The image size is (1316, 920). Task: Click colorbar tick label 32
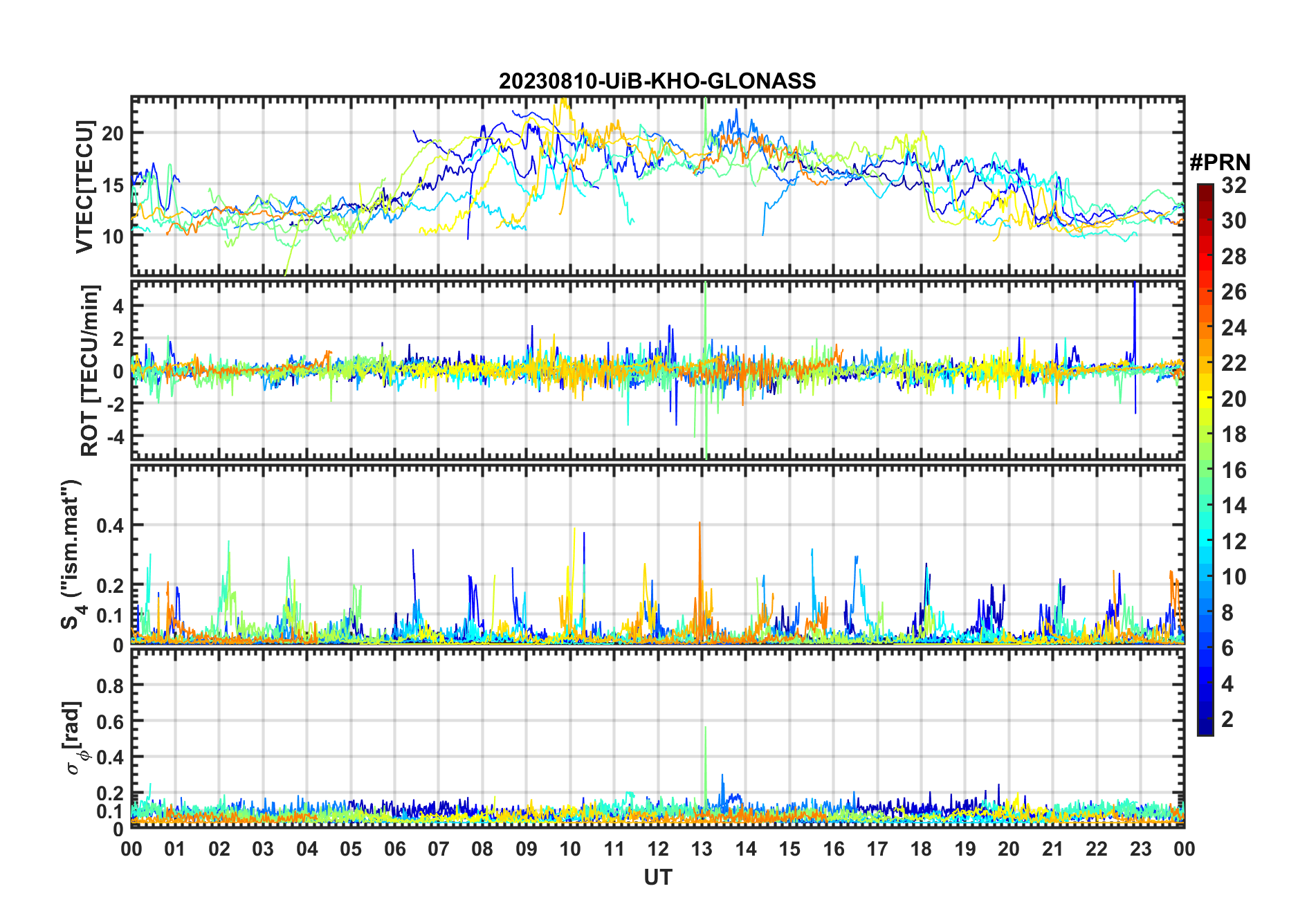(x=1234, y=185)
